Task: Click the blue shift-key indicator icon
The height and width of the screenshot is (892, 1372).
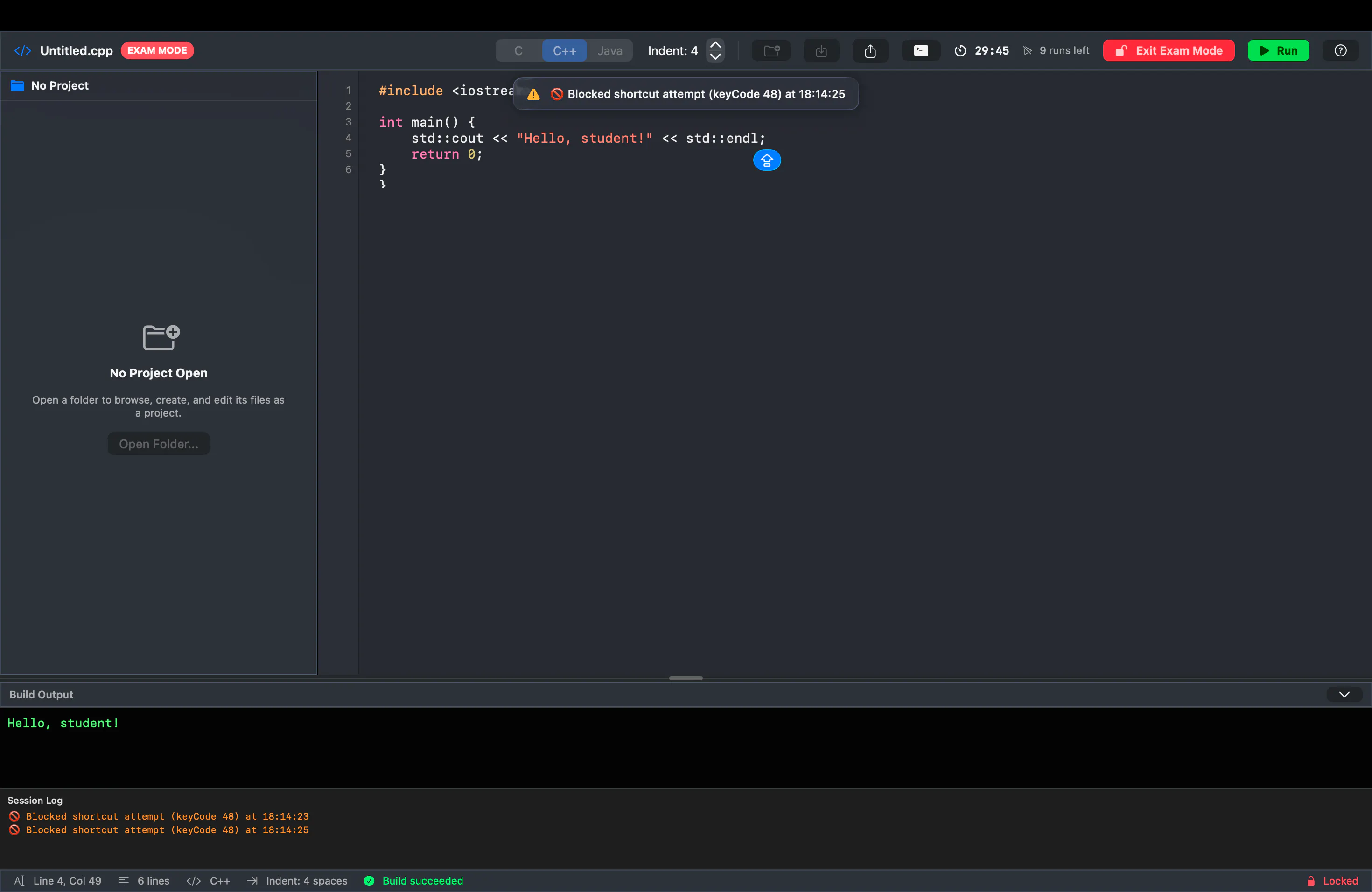Action: (x=767, y=160)
